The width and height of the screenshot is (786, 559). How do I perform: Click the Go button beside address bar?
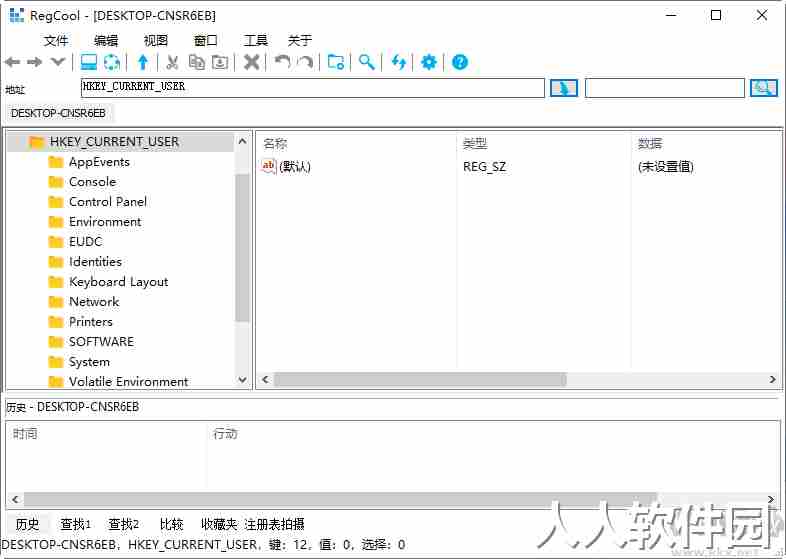(x=564, y=88)
